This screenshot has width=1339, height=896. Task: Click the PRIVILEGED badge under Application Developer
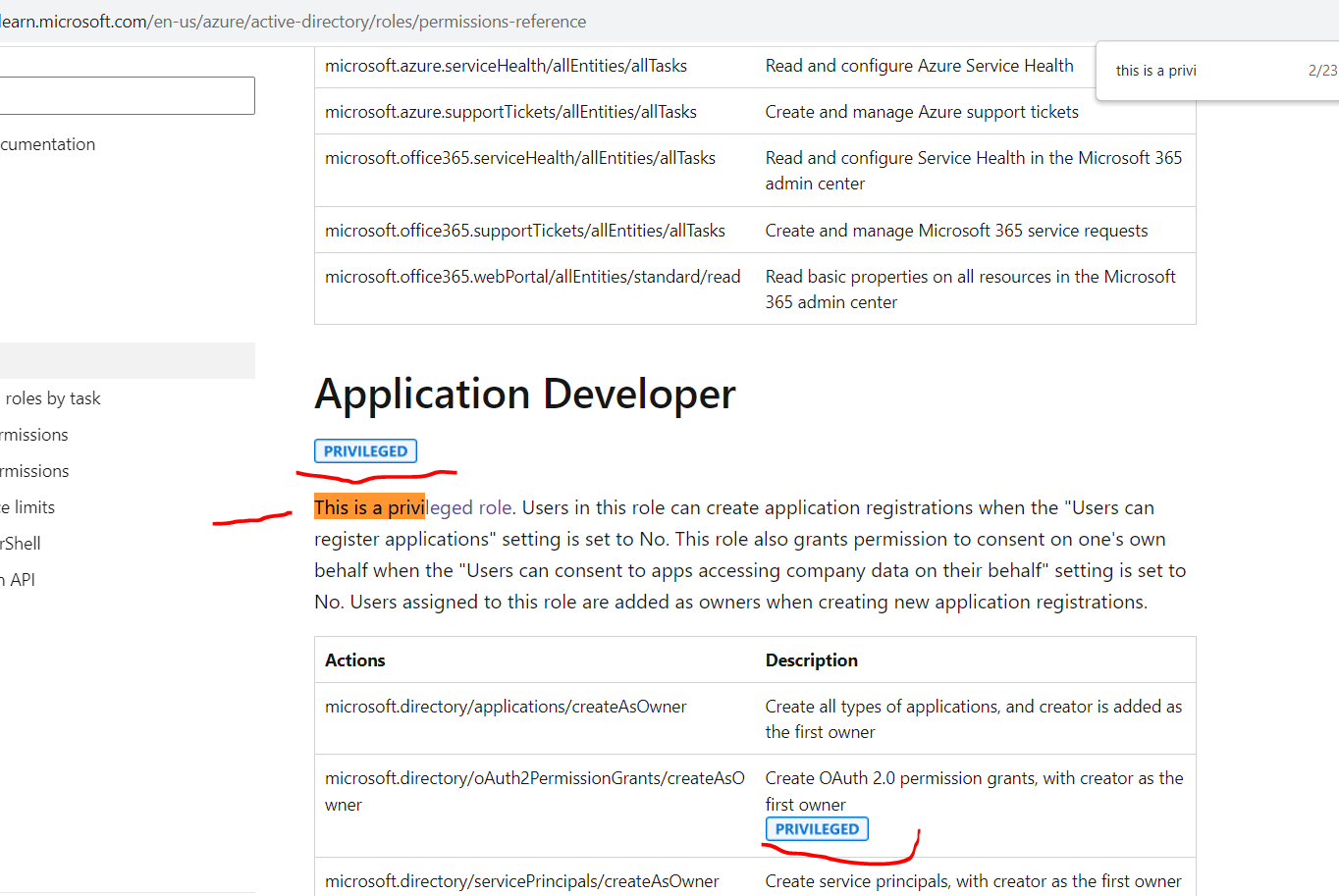(x=364, y=450)
